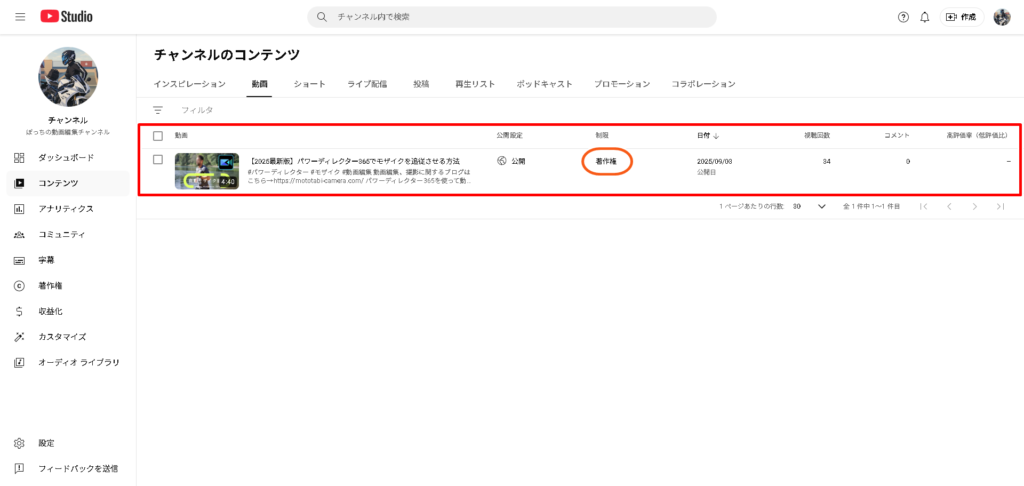Sort by the 日付 column header
Viewport: 1024px width, 486px height.
(708, 135)
